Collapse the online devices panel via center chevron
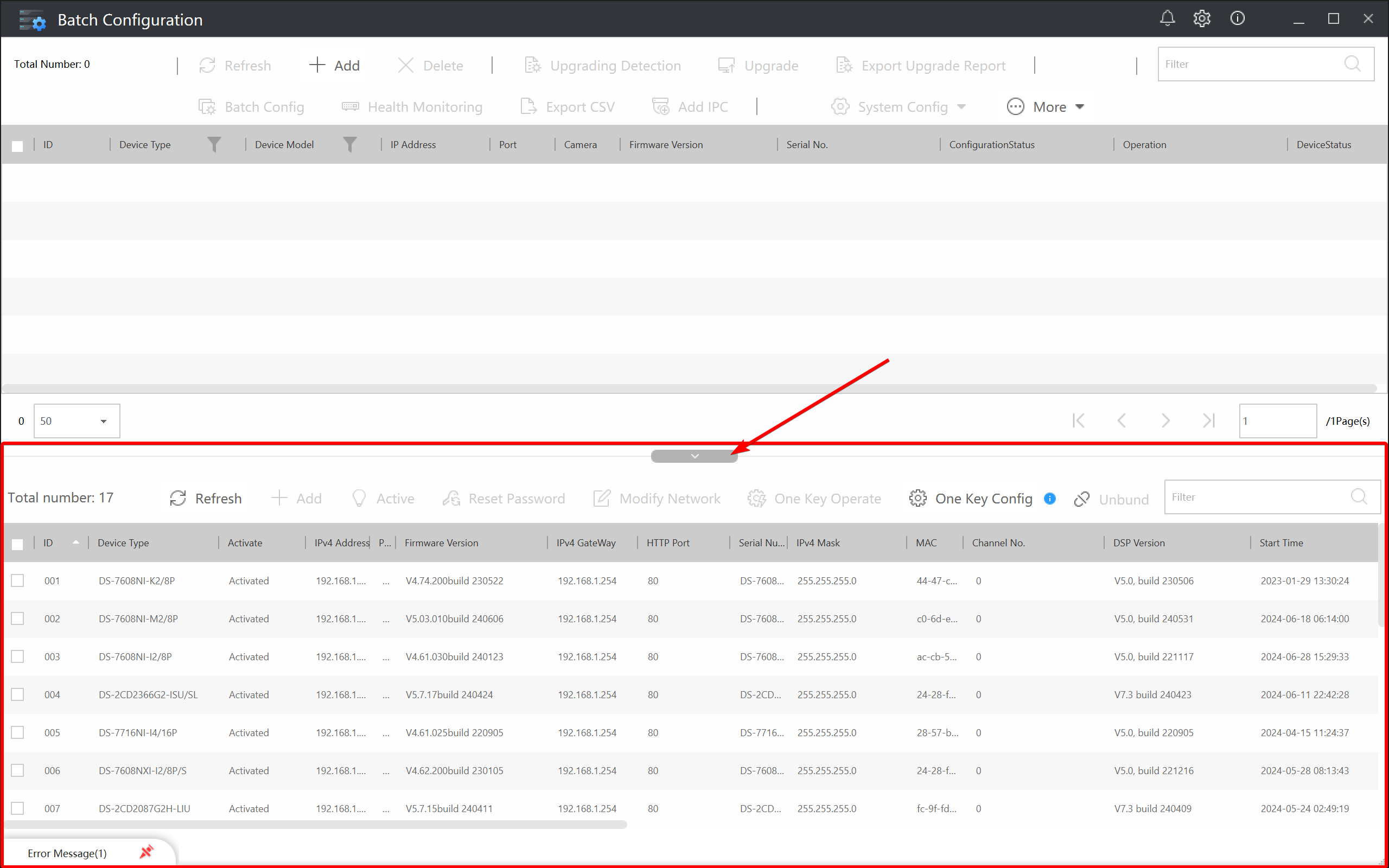 pyautogui.click(x=694, y=455)
